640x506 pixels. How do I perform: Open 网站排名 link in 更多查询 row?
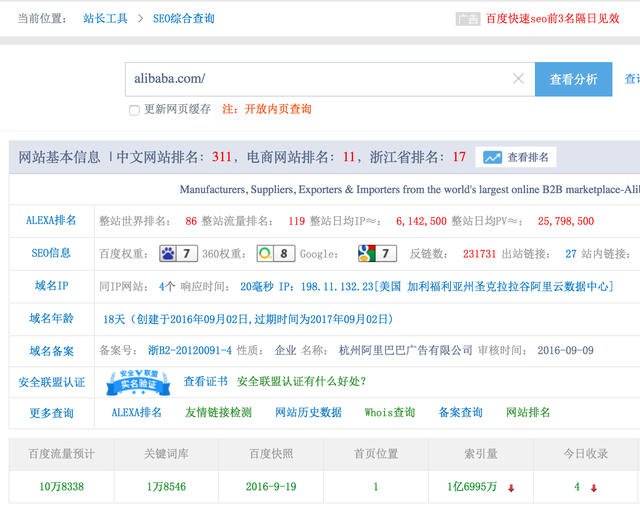click(528, 412)
